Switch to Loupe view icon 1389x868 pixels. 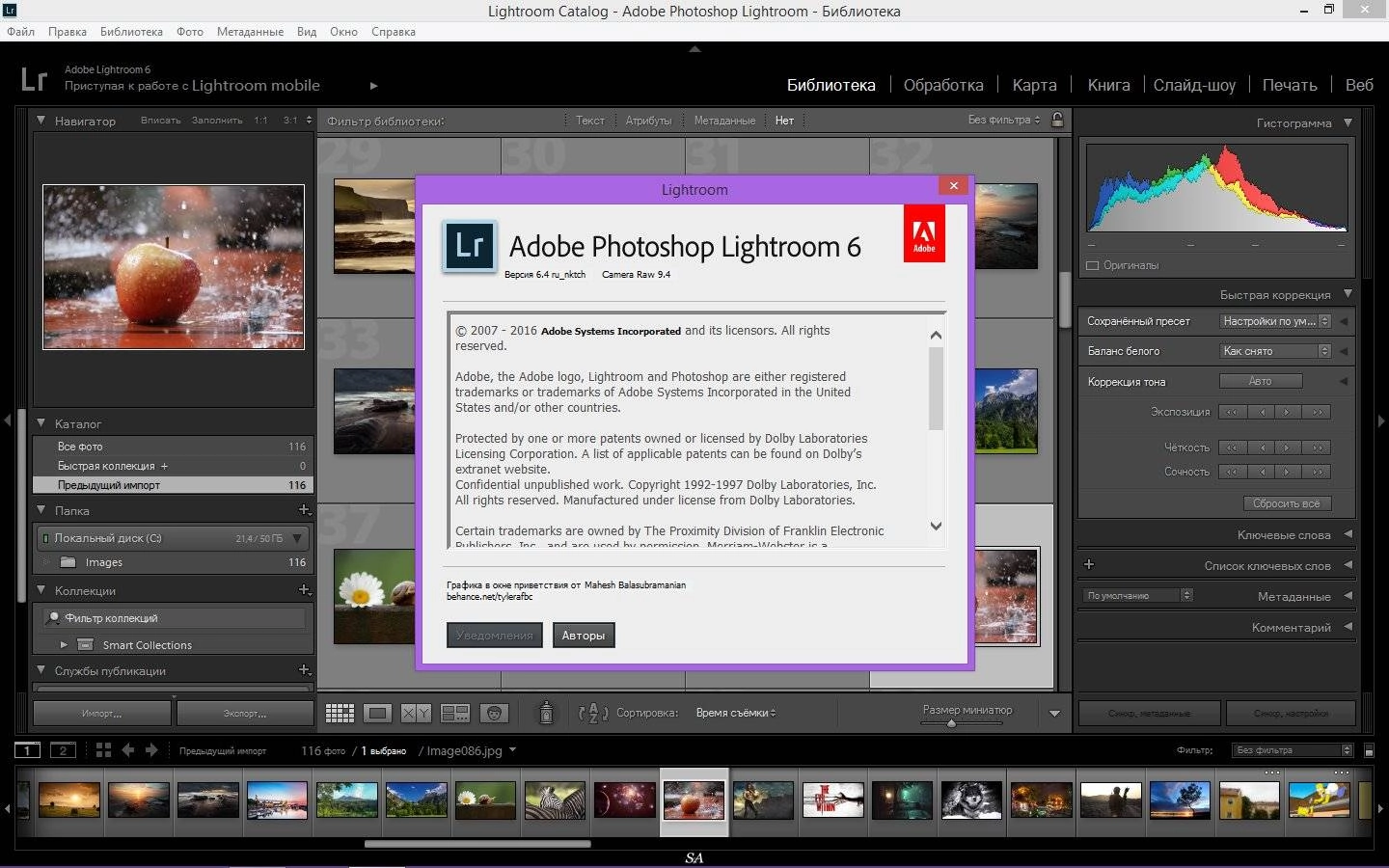click(377, 713)
